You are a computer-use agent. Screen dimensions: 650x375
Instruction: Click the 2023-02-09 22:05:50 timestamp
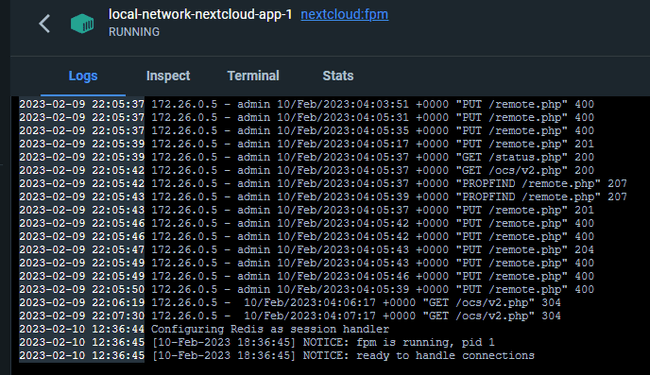tap(82, 289)
